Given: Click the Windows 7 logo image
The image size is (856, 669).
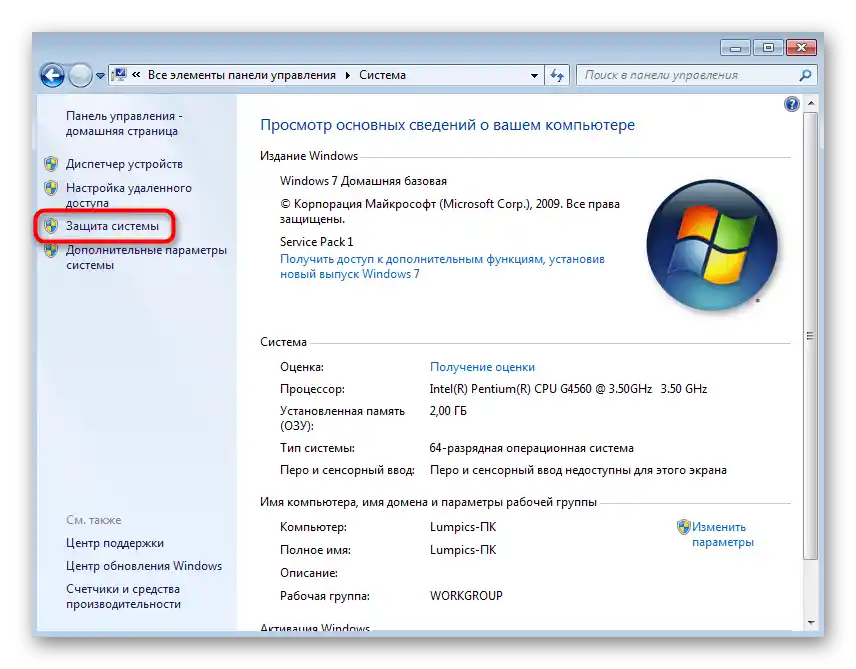Looking at the screenshot, I should click(x=712, y=245).
